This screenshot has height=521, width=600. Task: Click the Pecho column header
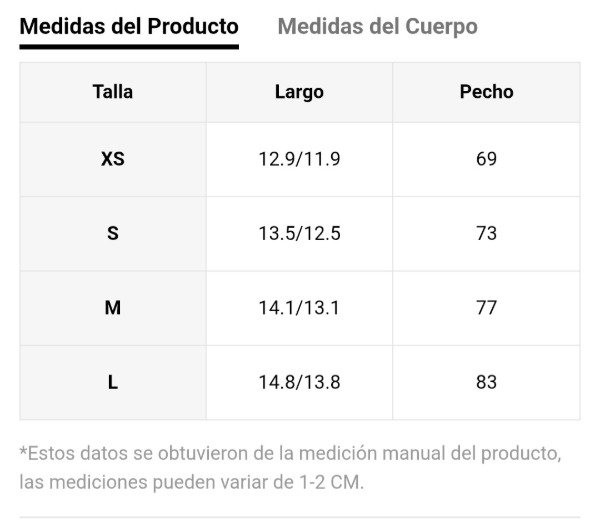[486, 92]
